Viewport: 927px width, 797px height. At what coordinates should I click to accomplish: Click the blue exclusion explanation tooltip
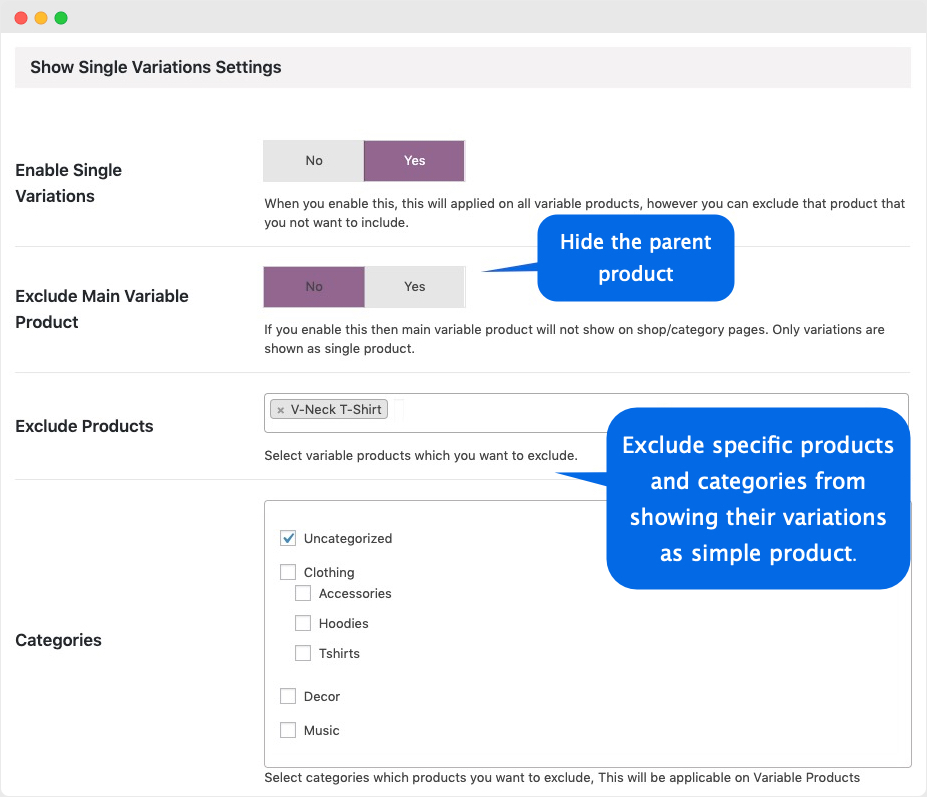tap(757, 497)
